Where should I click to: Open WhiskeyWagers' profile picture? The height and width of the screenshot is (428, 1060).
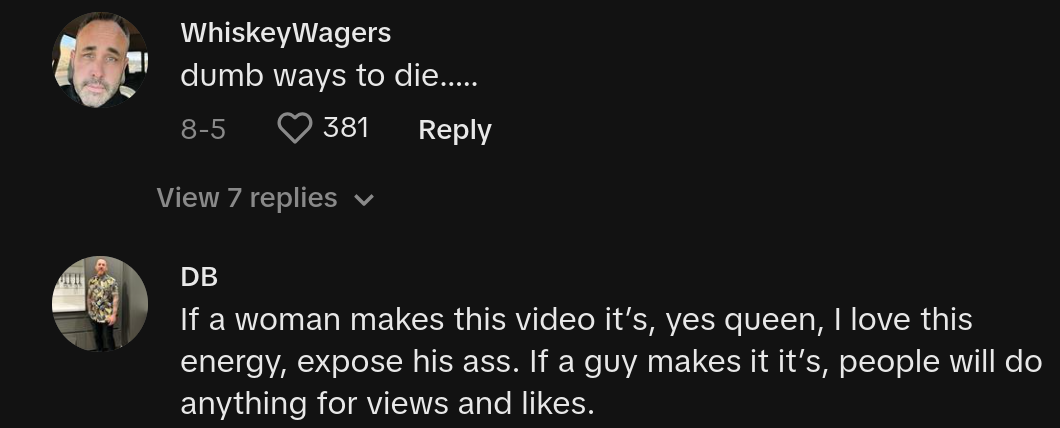100,60
